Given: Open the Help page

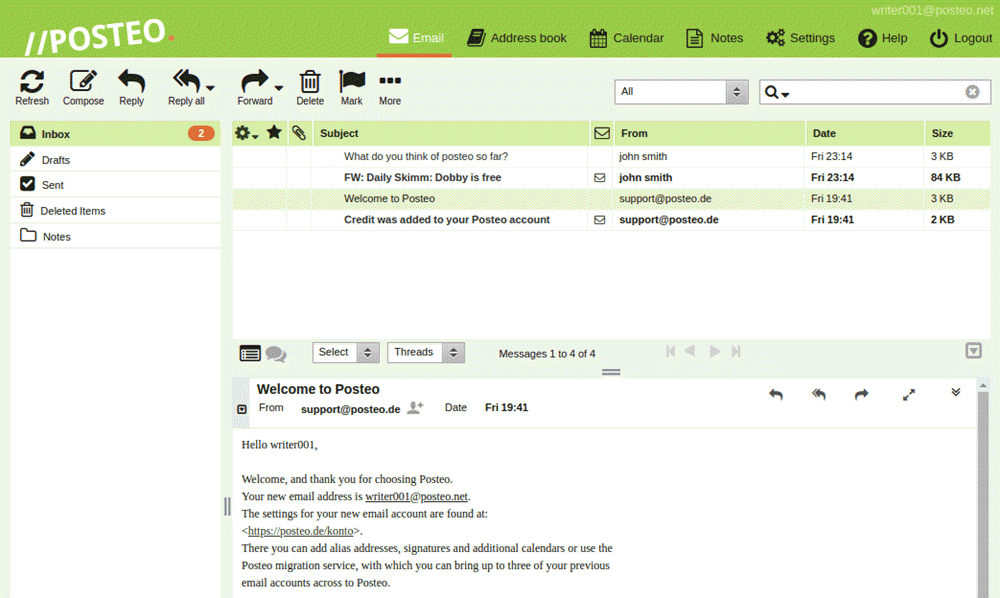Looking at the screenshot, I should click(883, 38).
